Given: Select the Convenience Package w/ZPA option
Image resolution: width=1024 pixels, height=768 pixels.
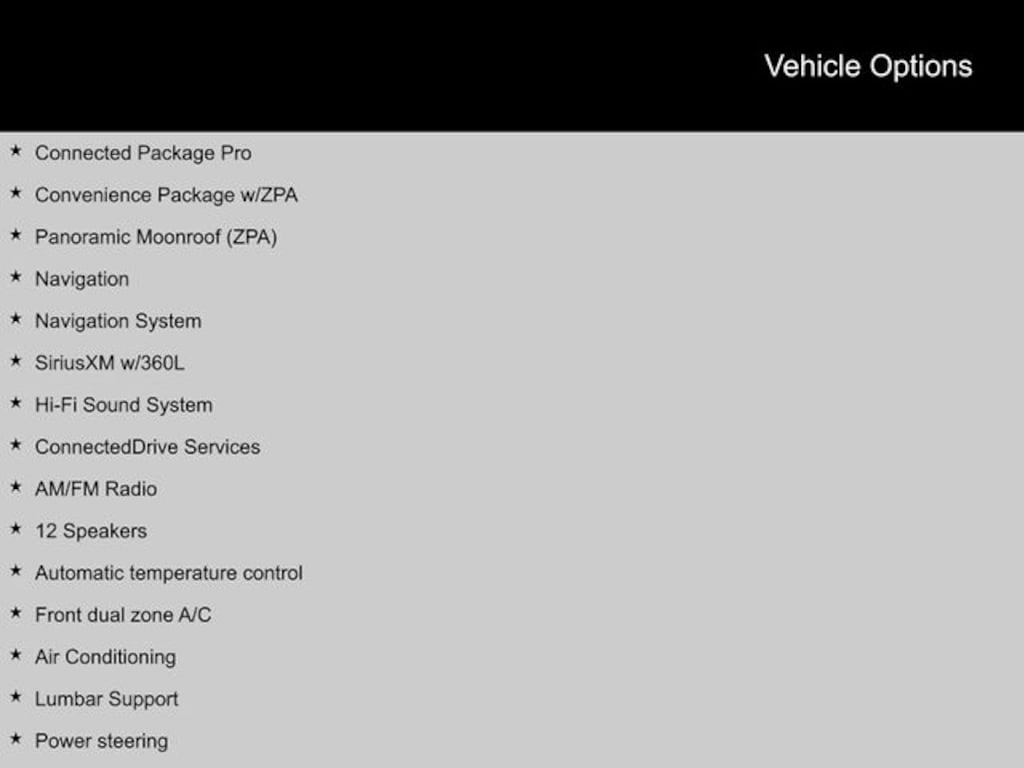Looking at the screenshot, I should tap(166, 195).
